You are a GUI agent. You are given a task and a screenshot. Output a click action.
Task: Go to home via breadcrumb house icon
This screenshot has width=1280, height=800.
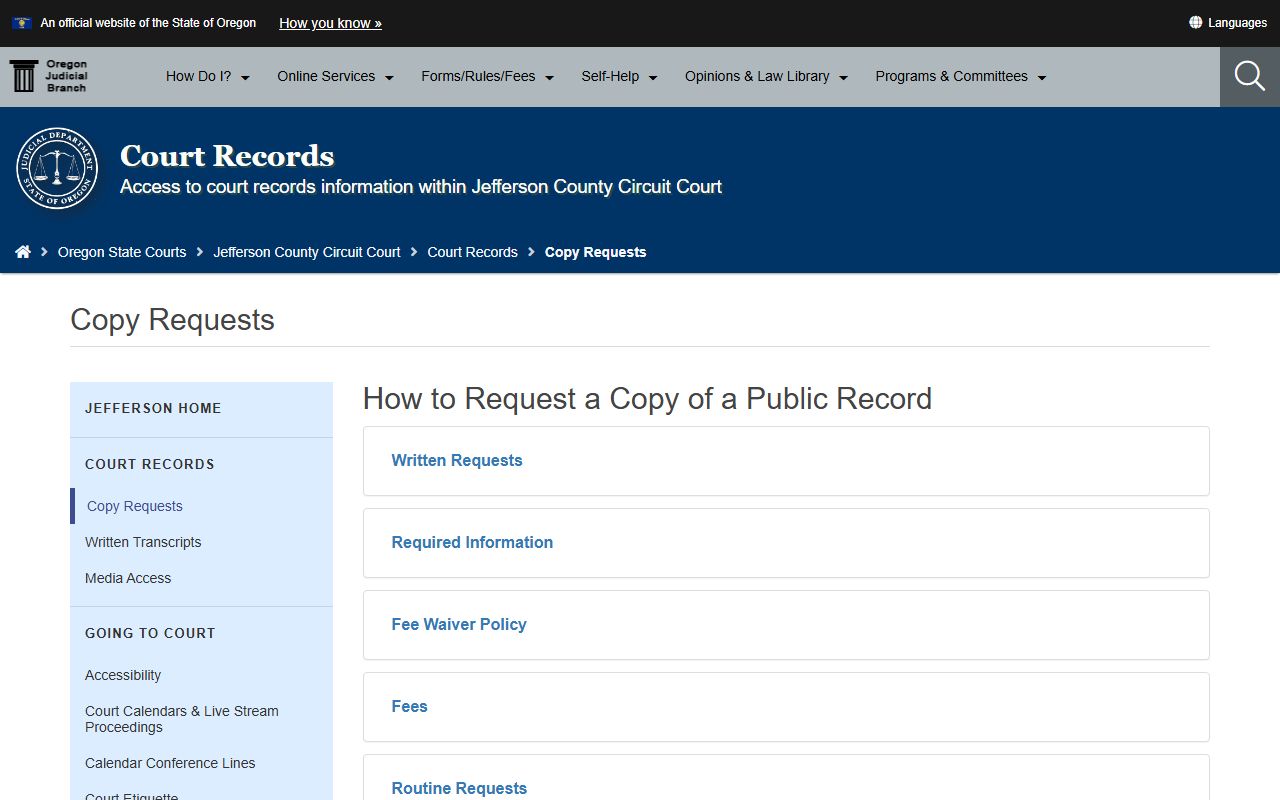tap(23, 252)
